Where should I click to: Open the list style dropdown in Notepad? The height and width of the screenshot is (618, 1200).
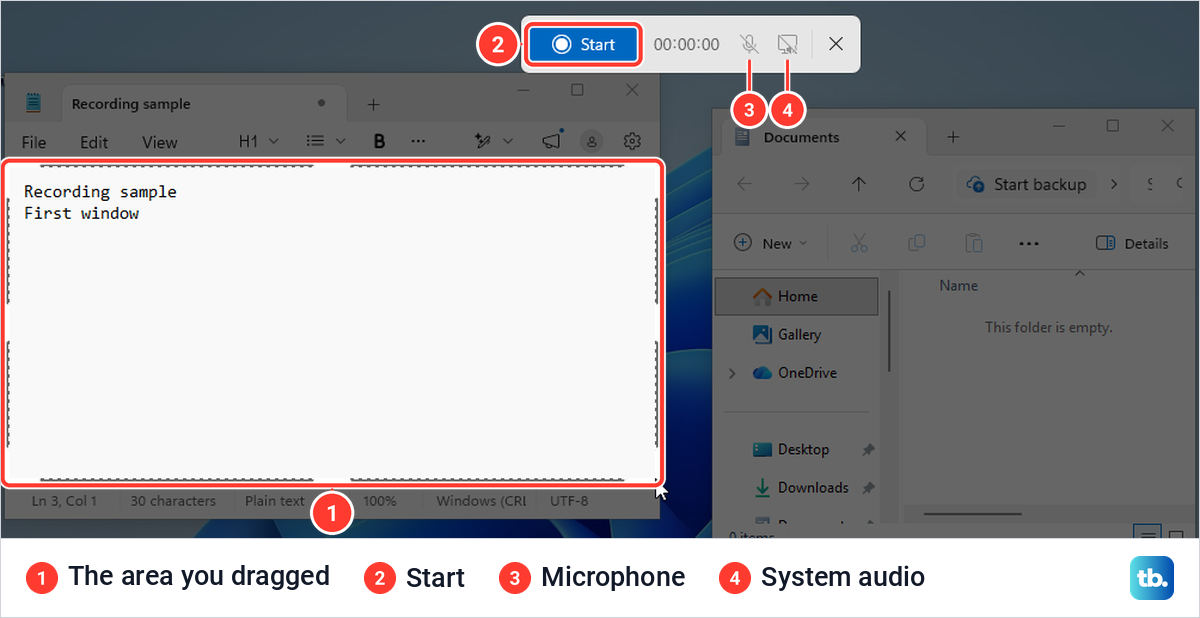click(x=326, y=142)
